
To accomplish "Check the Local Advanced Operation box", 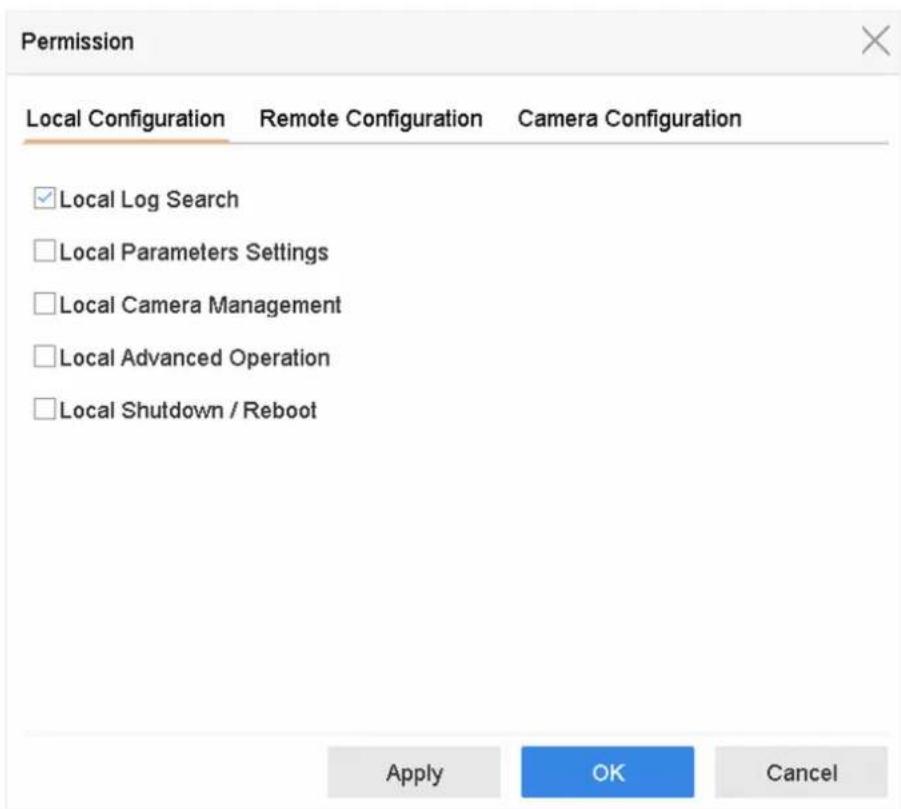I will [x=44, y=357].
